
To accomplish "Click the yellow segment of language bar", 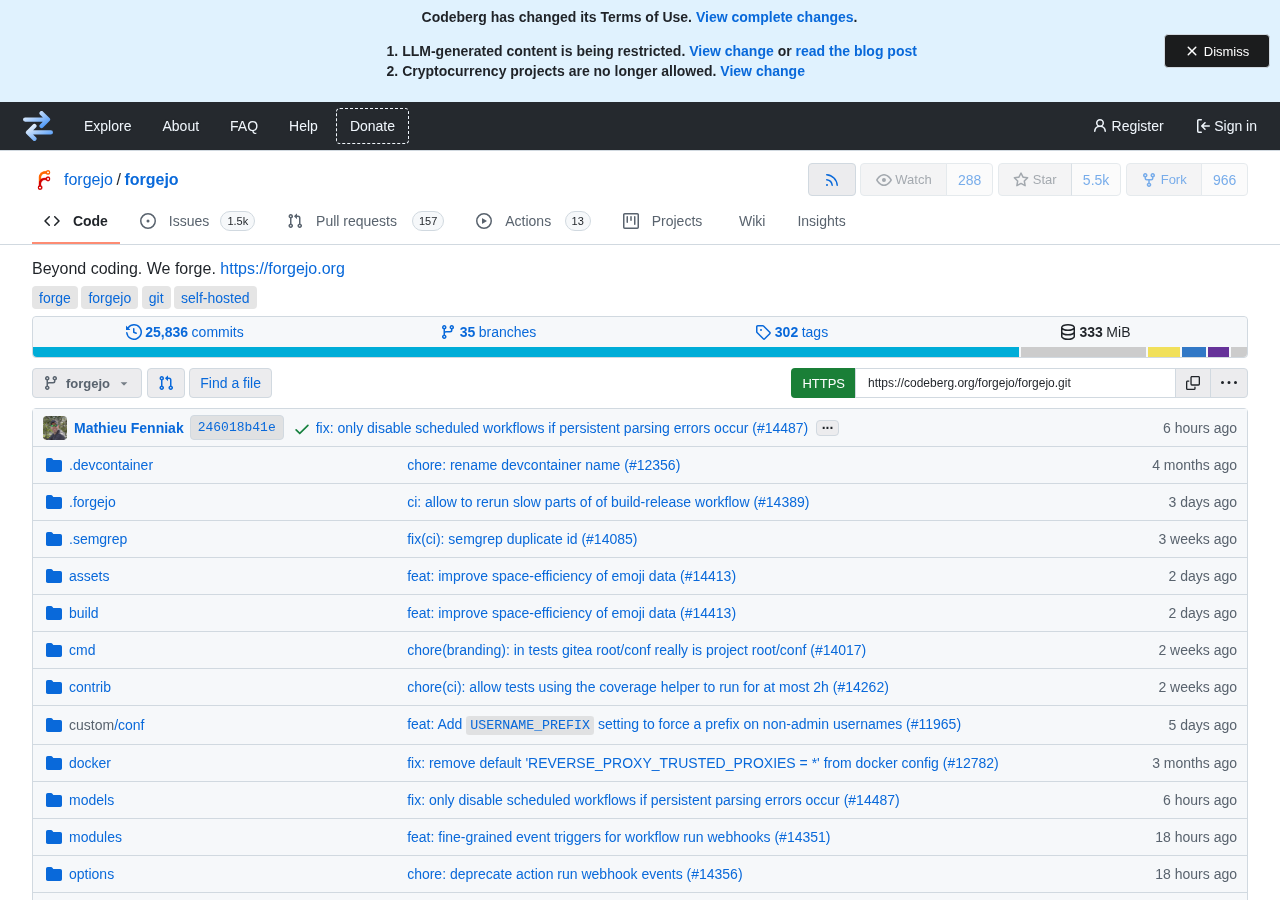I will [x=1164, y=352].
